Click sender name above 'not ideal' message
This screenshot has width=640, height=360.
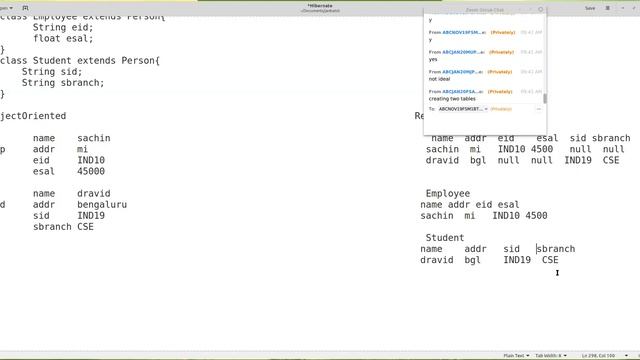pos(462,72)
